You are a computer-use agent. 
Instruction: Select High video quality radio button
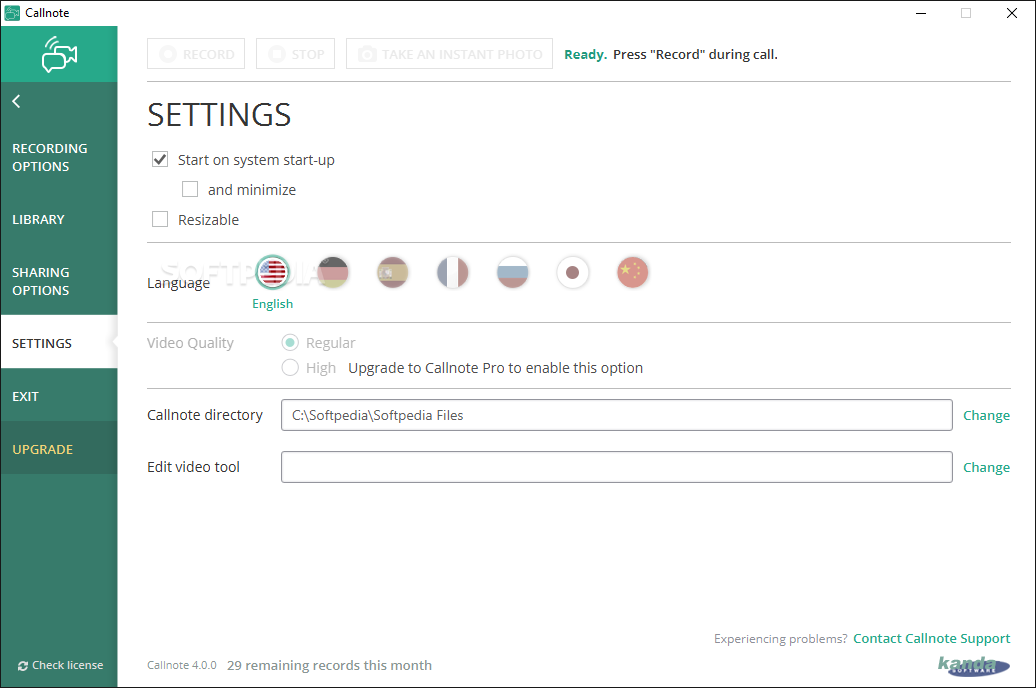click(x=290, y=367)
